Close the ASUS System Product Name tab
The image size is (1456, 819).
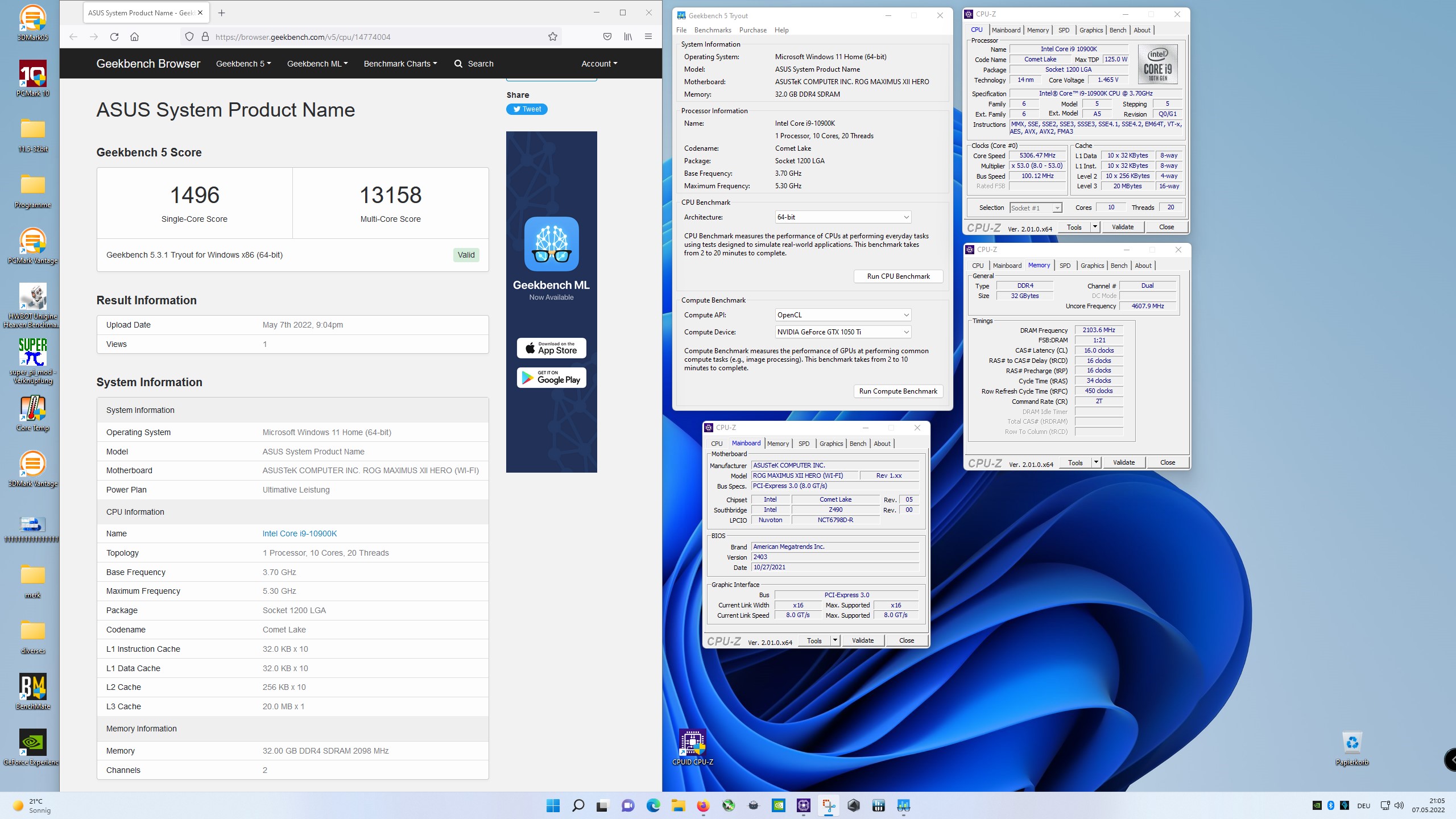200,13
